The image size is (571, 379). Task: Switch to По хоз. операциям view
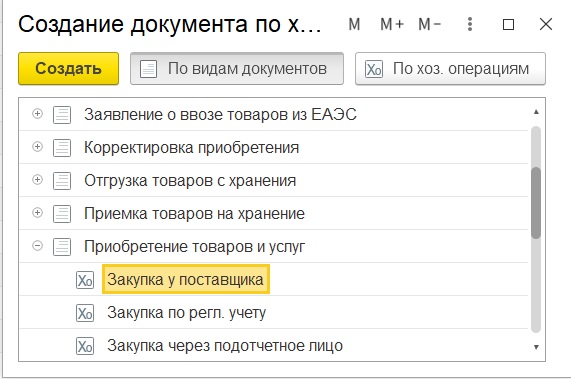(x=450, y=68)
